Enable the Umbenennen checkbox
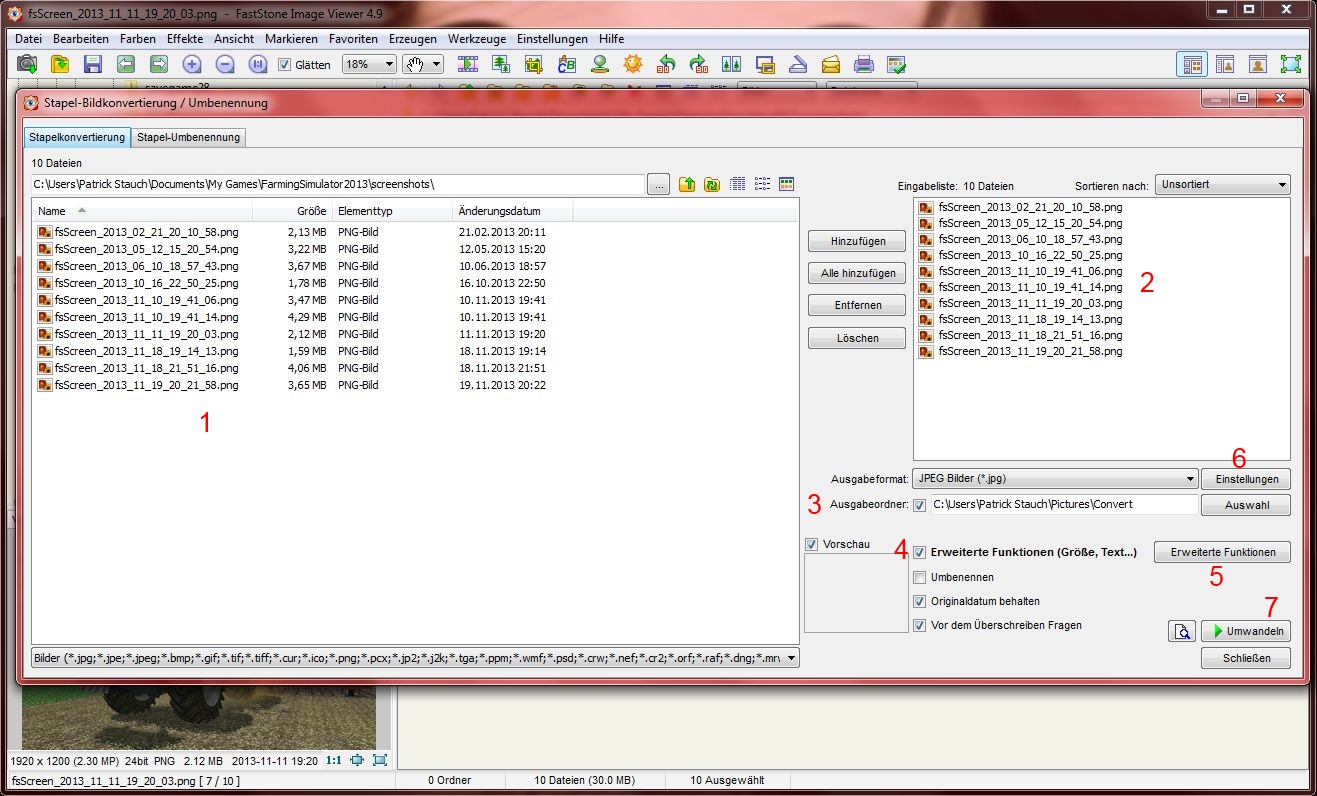The image size is (1317, 796). click(920, 577)
